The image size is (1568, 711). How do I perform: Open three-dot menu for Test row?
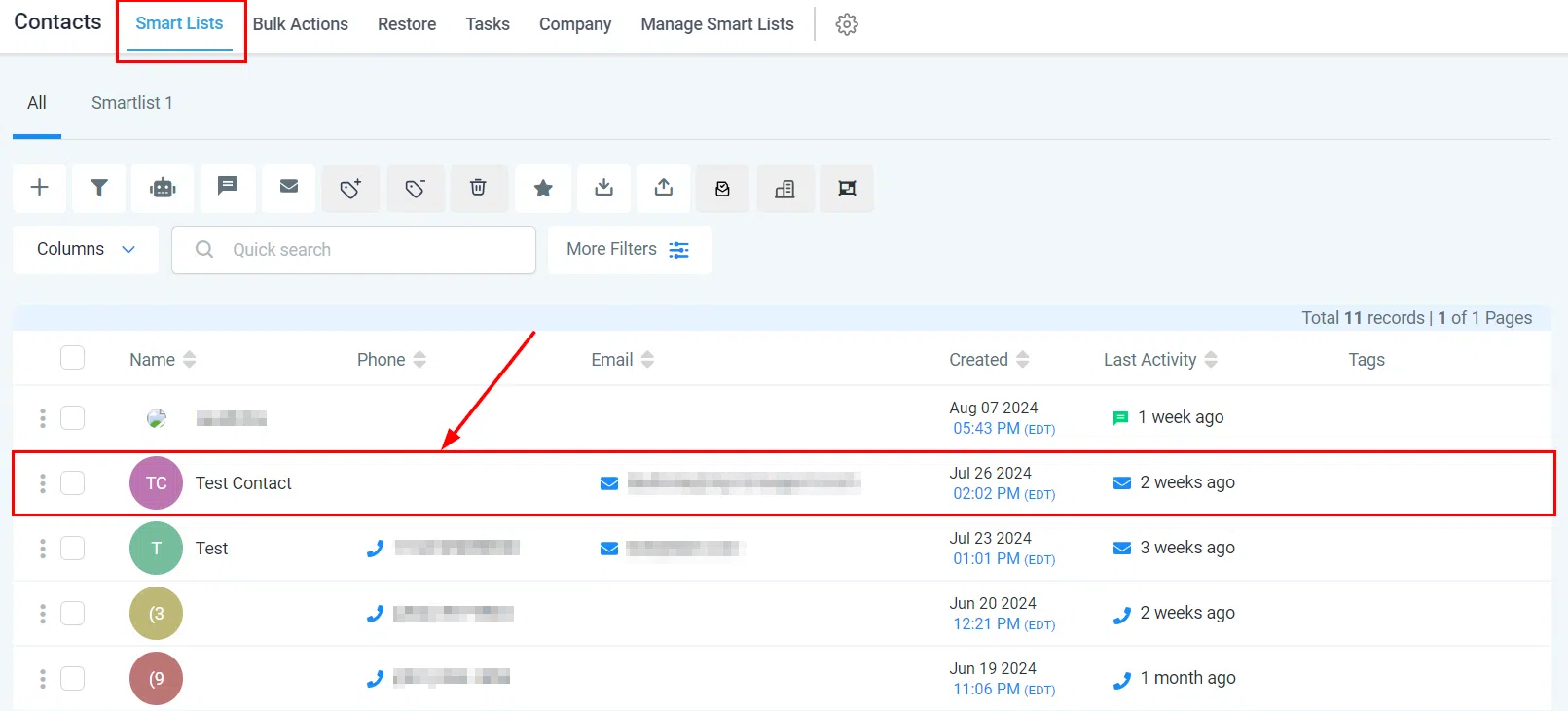[x=42, y=549]
